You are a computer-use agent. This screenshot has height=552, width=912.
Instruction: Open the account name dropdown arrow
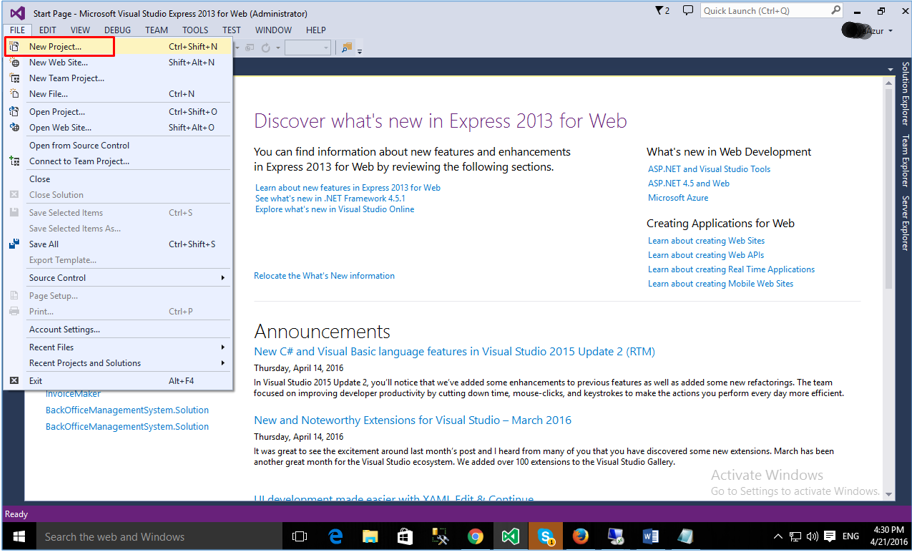point(890,31)
